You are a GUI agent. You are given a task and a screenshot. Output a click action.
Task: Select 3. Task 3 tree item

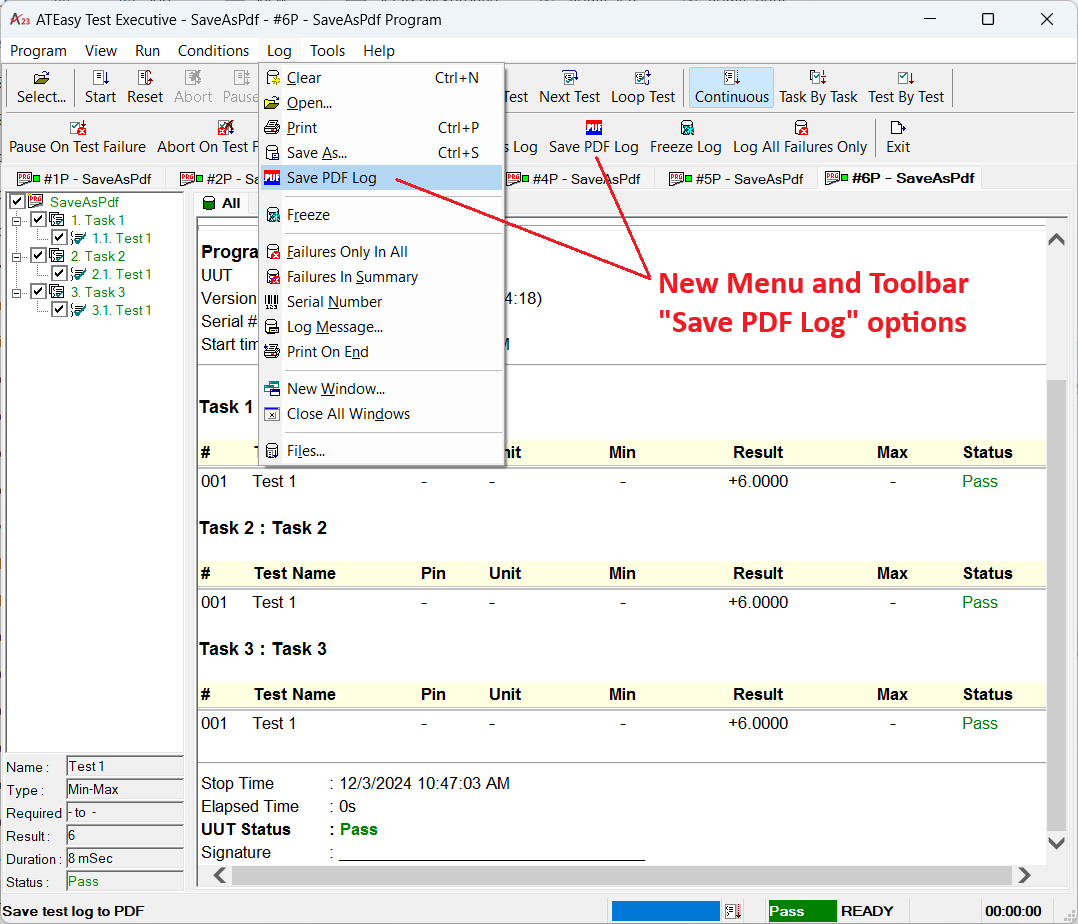[98, 292]
